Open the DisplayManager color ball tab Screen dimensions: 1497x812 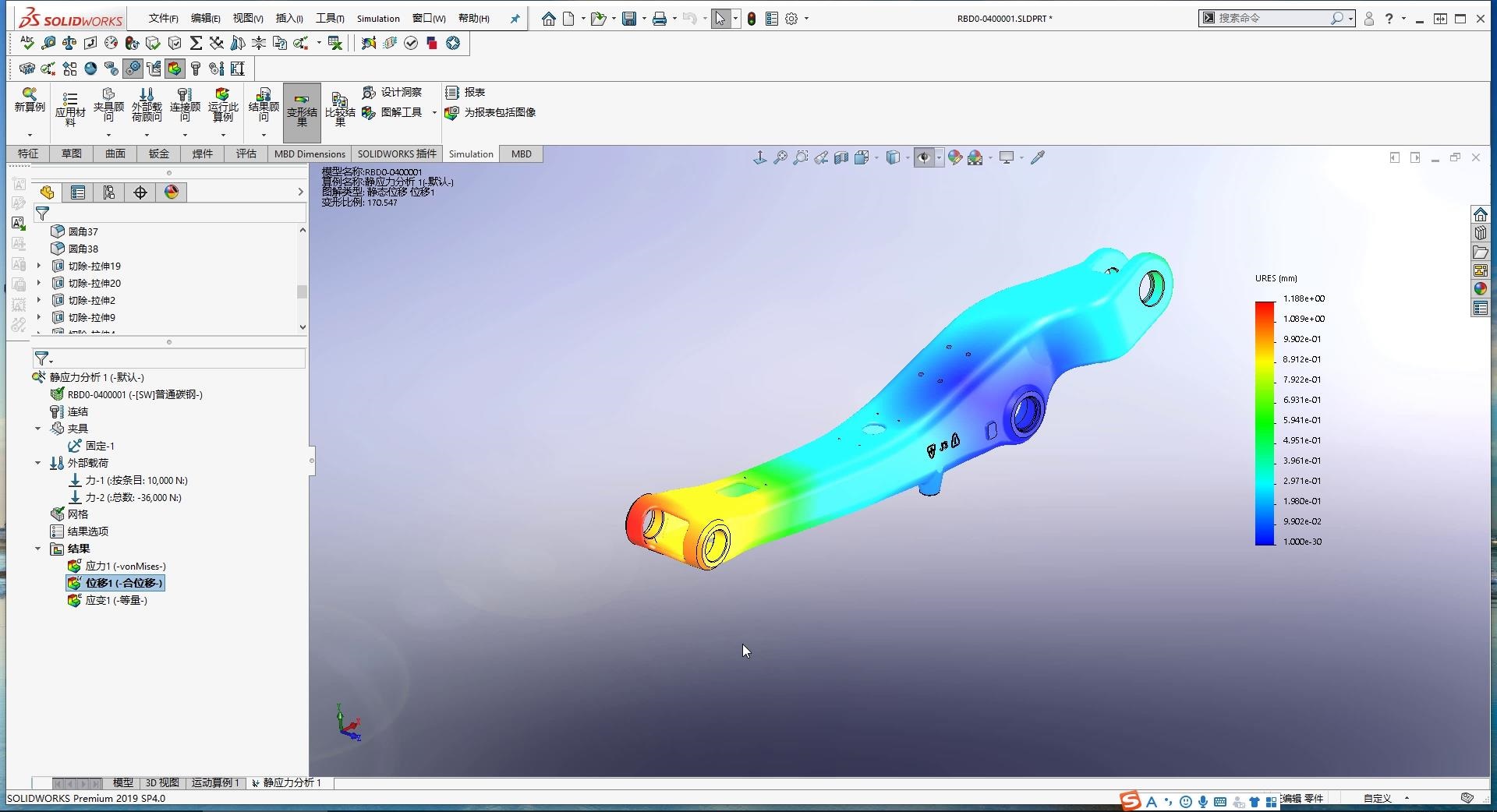(172, 192)
